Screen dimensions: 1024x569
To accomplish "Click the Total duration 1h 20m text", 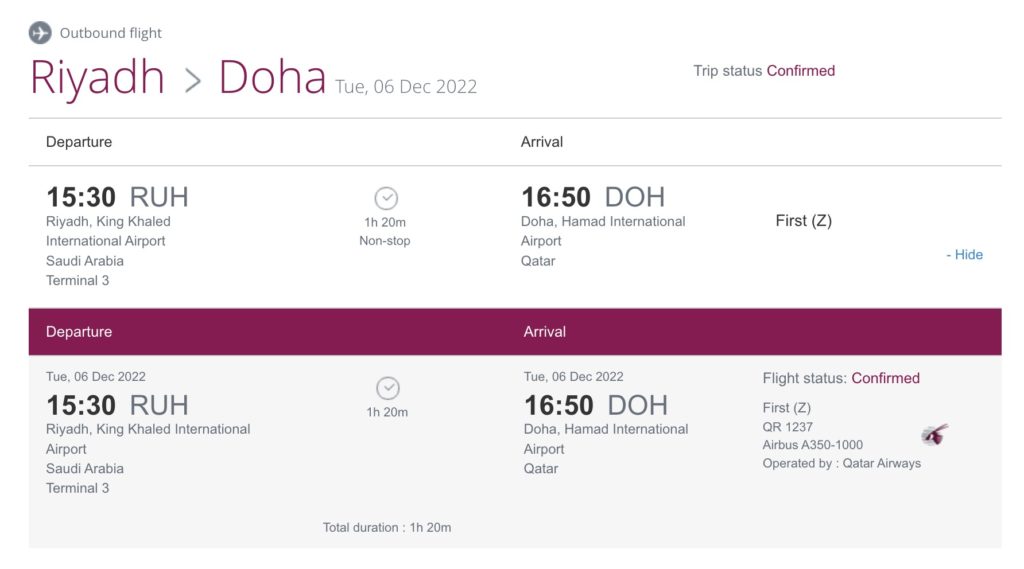I will (x=387, y=527).
